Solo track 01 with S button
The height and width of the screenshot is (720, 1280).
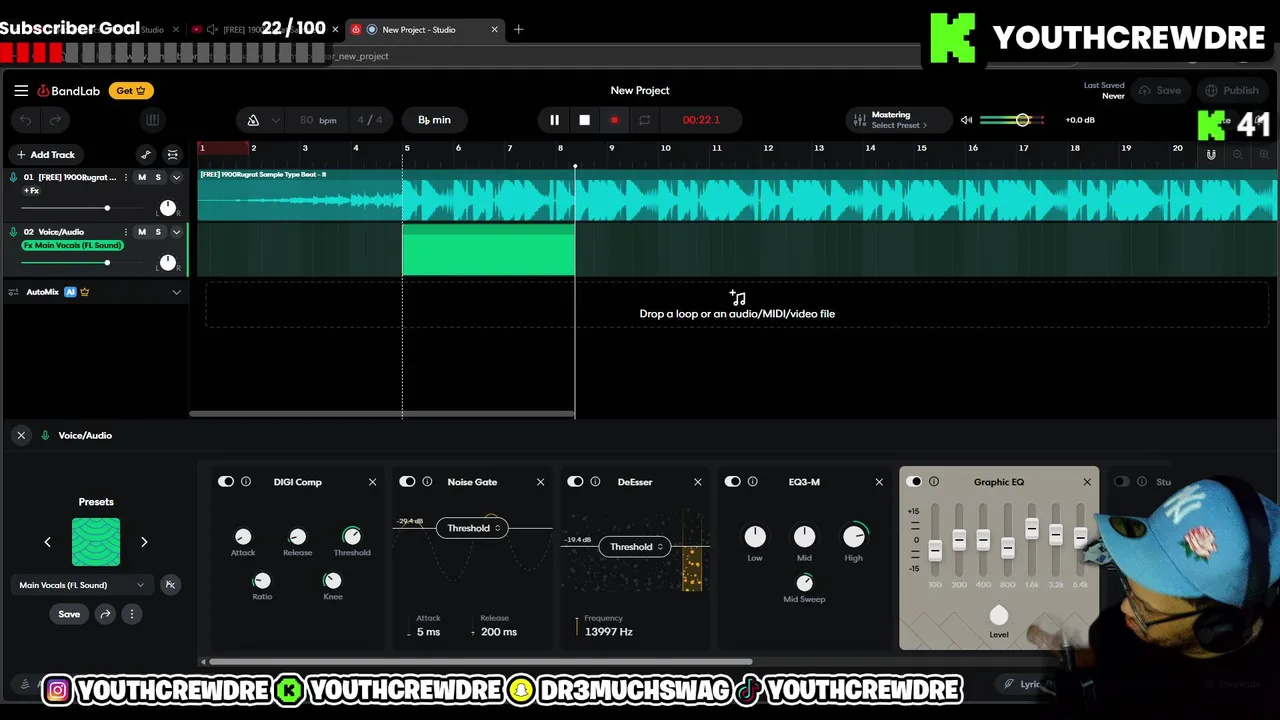[158, 177]
